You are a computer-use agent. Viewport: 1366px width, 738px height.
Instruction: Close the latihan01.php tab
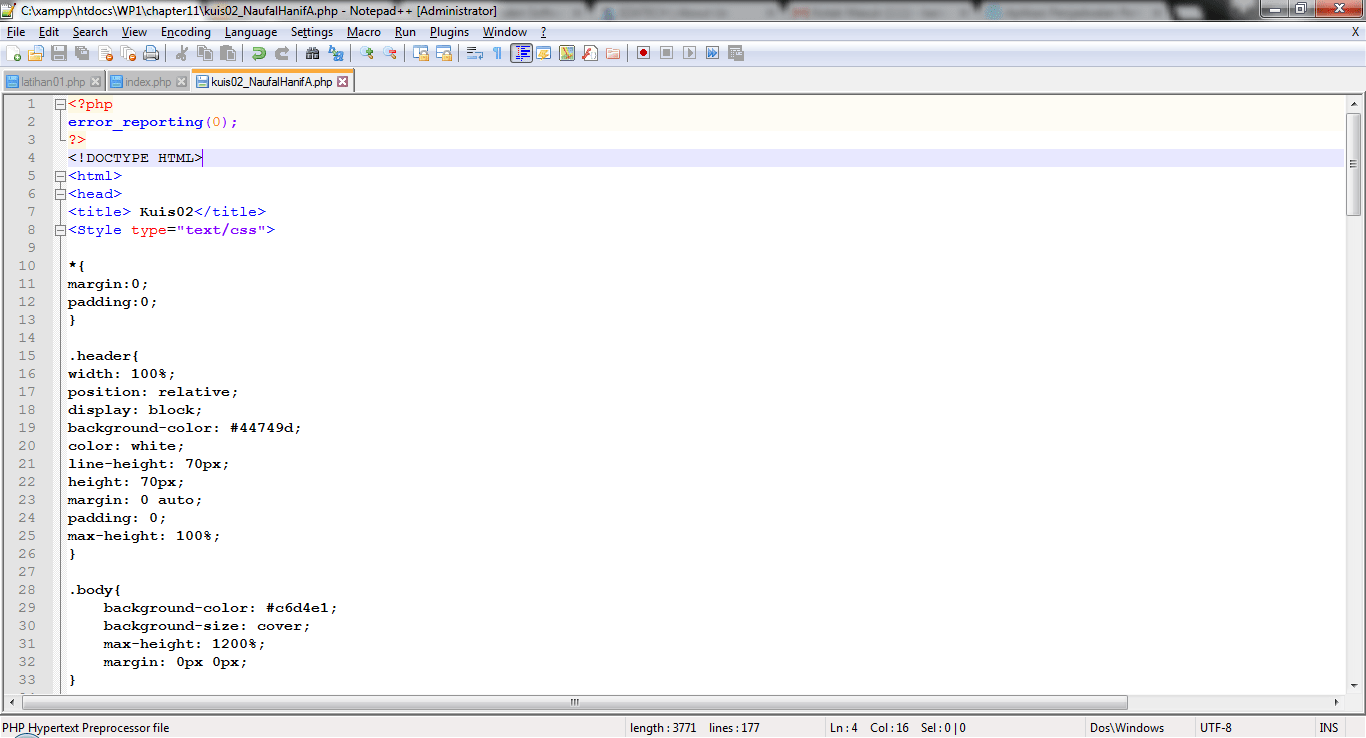pyautogui.click(x=95, y=82)
